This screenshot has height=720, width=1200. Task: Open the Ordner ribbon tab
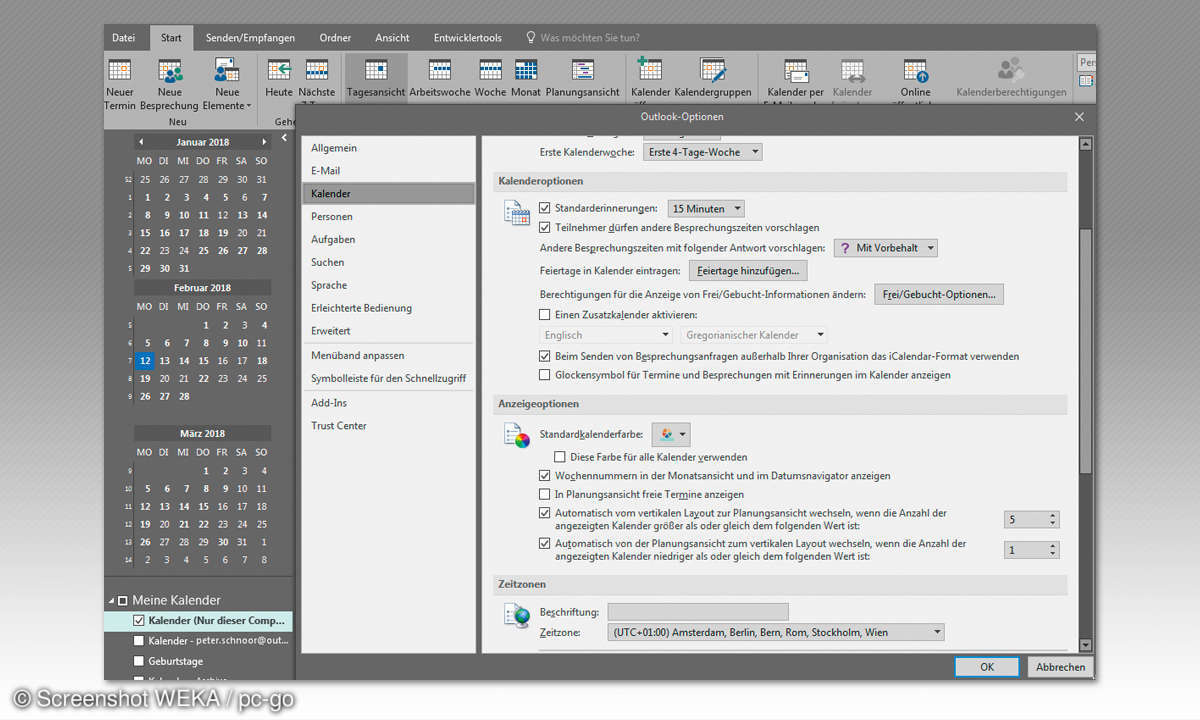335,38
